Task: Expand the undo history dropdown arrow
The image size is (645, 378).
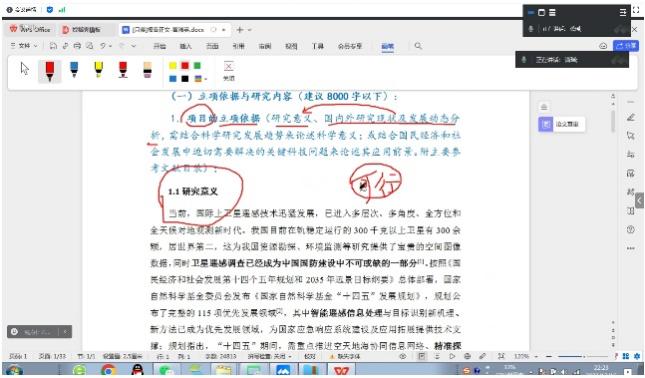Action: [x=110, y=46]
